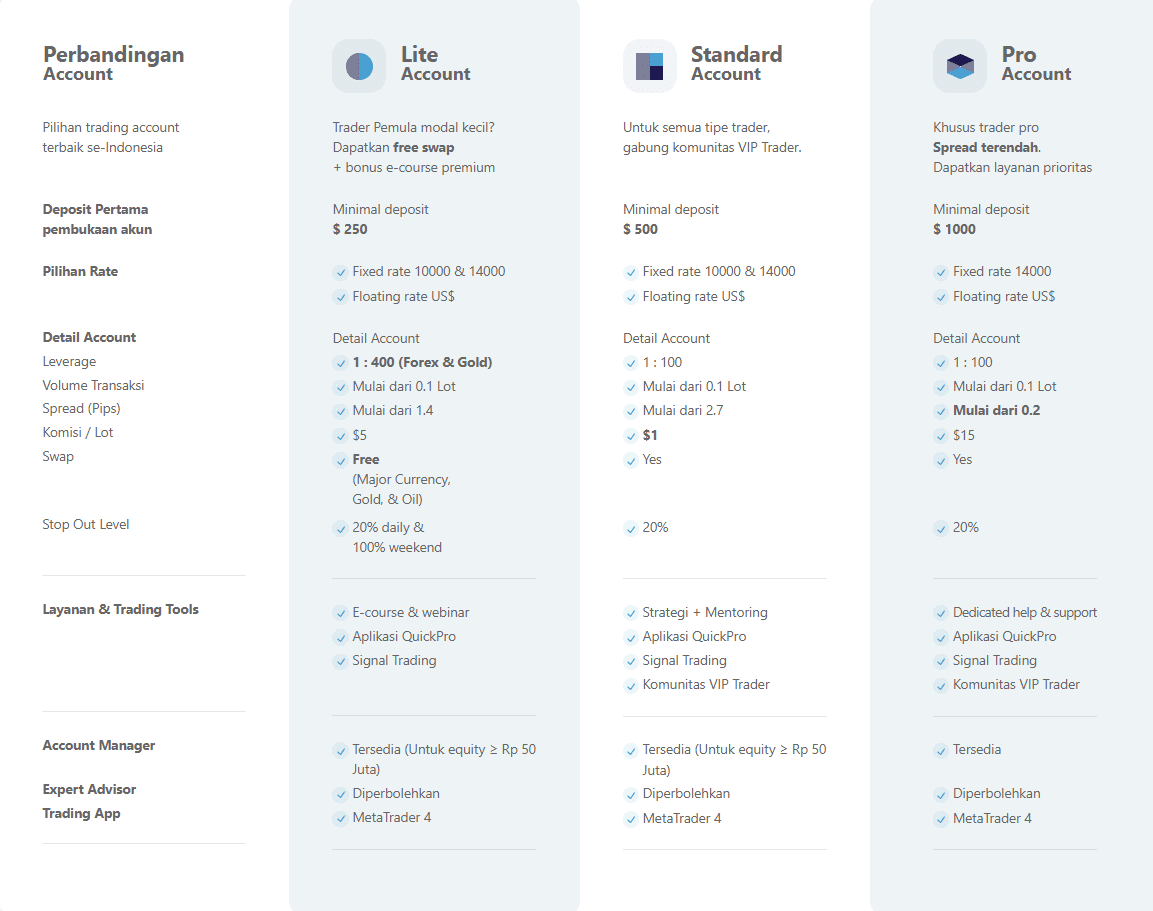1153x911 pixels.
Task: Click checkmark next to Lite 'E-course & webinar'
Action: 340,613
